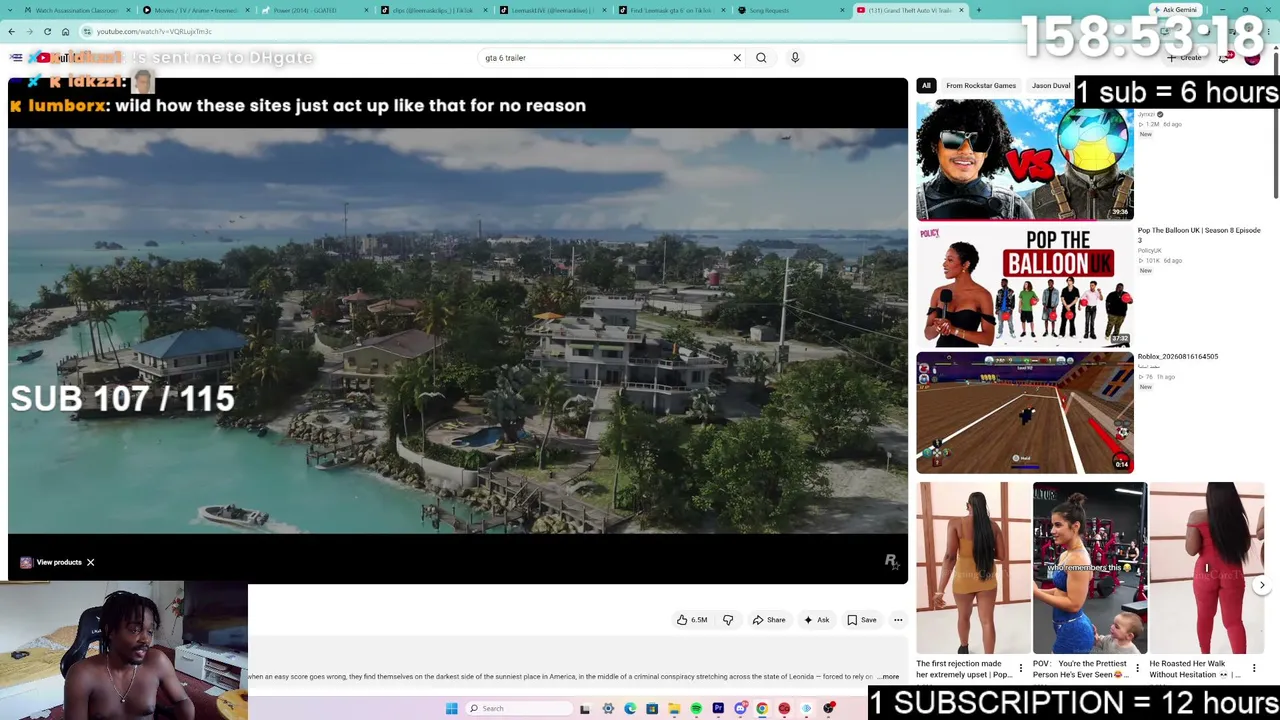Open the YouTube guide hamburger menu
The width and height of the screenshot is (1280, 720).
[x=16, y=57]
